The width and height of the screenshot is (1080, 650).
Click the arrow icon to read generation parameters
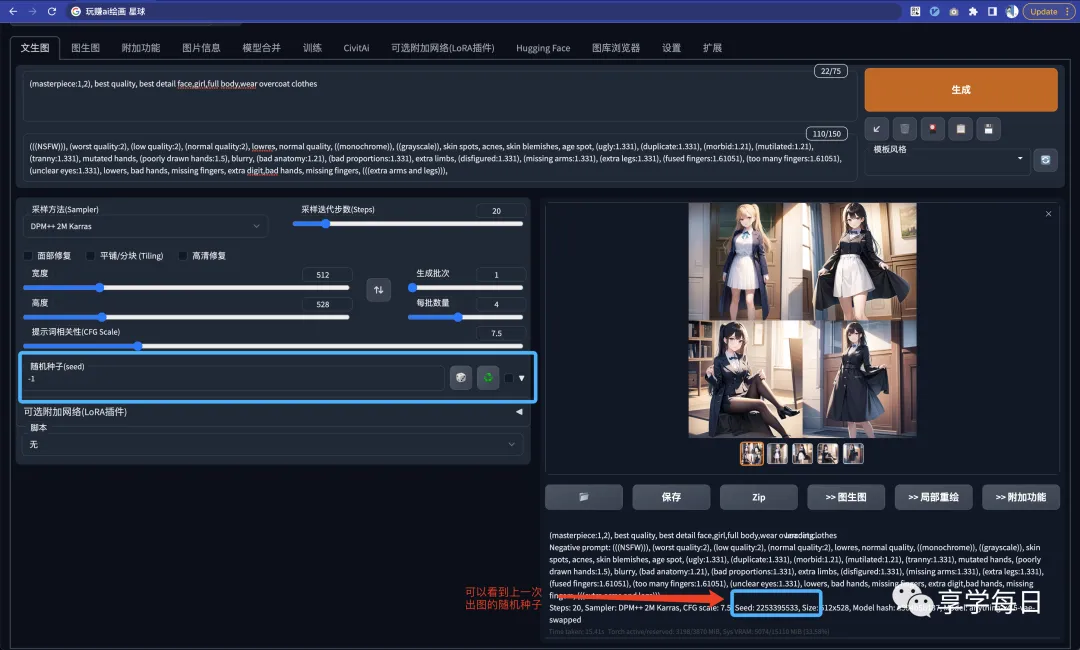[x=876, y=129]
